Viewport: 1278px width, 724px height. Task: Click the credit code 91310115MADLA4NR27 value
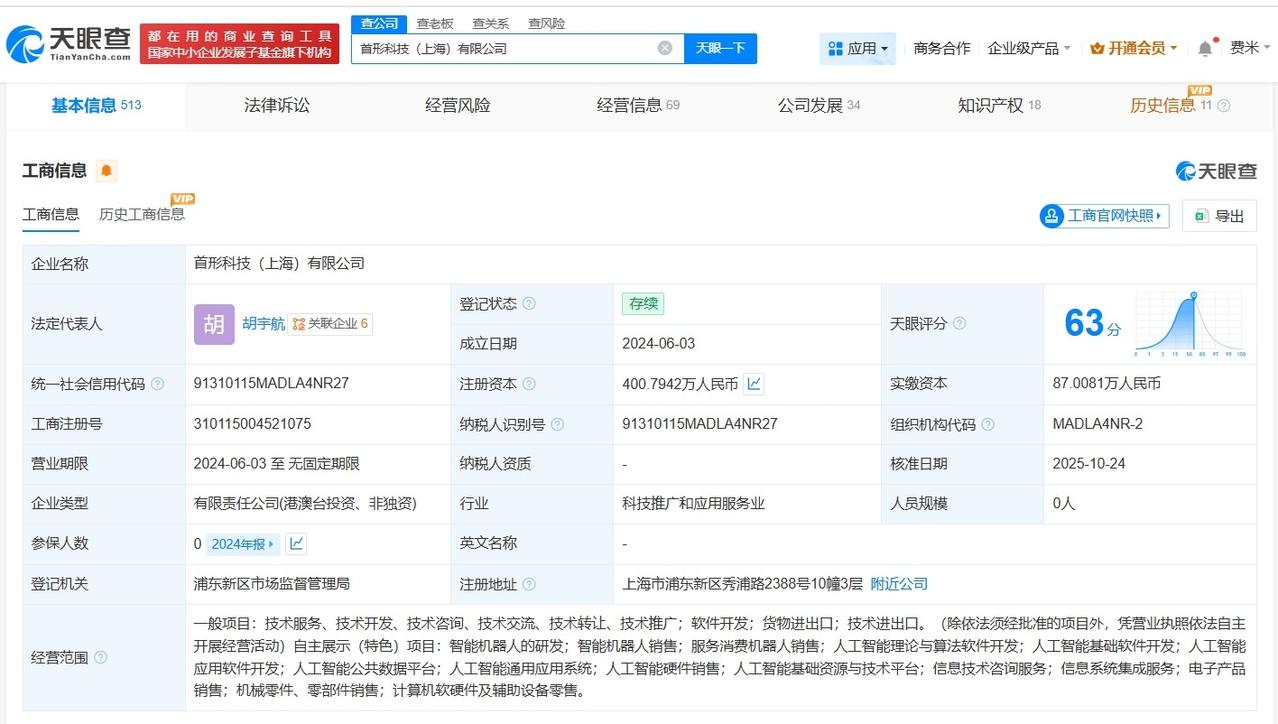tap(271, 384)
